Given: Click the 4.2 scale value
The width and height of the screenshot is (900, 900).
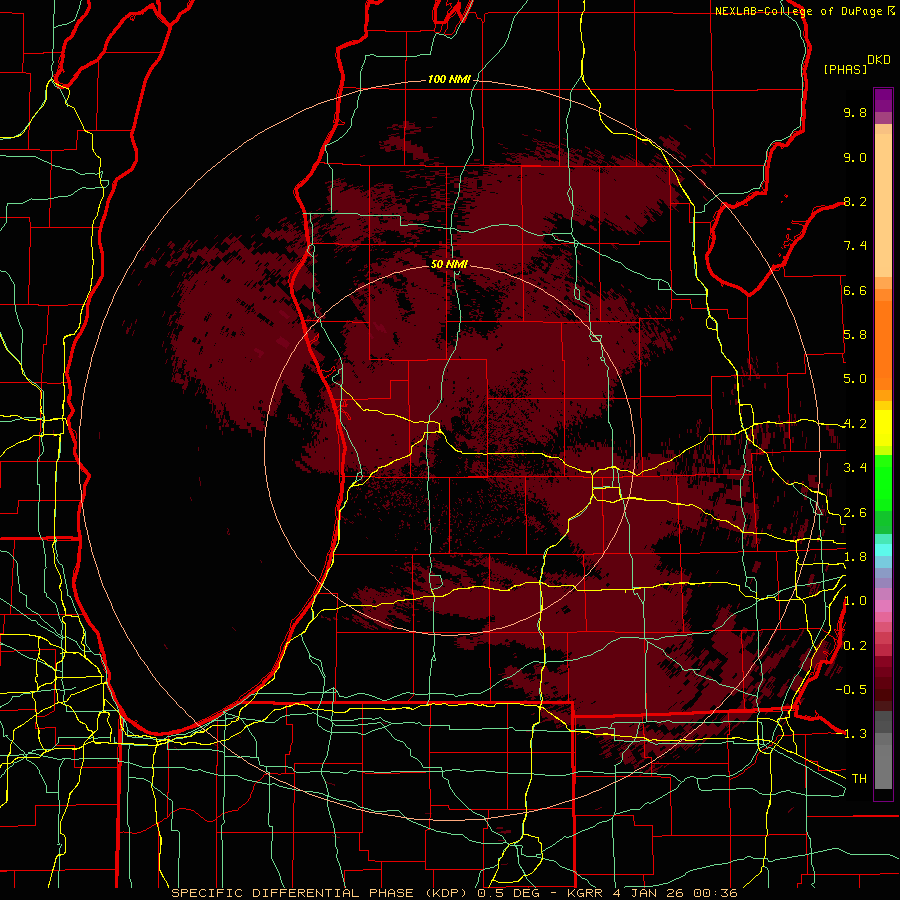Looking at the screenshot, I should [855, 424].
